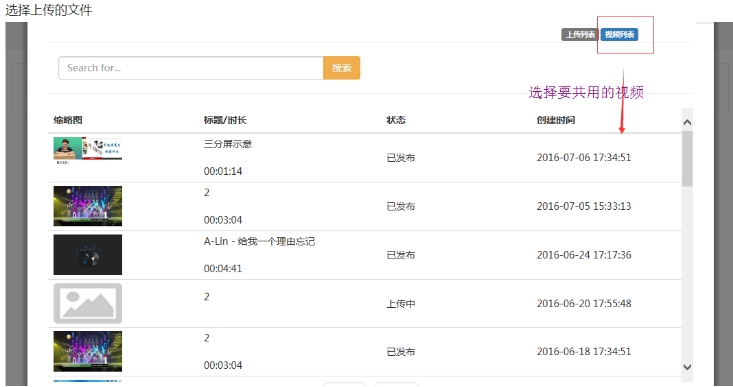Click the Search for... input field

191,68
